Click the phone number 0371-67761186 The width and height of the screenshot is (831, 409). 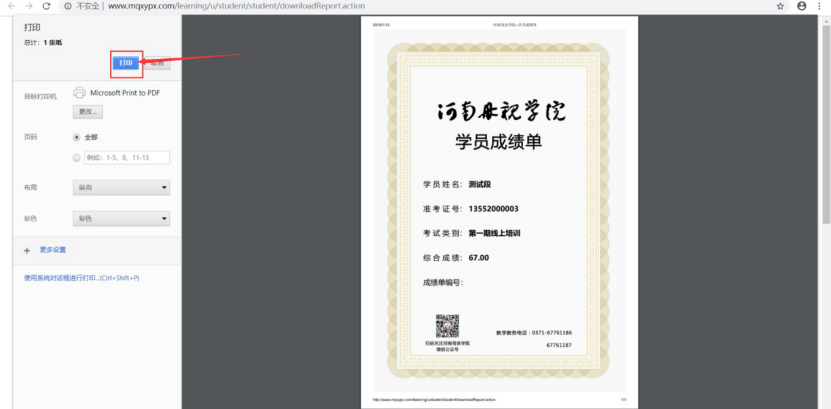click(551, 333)
